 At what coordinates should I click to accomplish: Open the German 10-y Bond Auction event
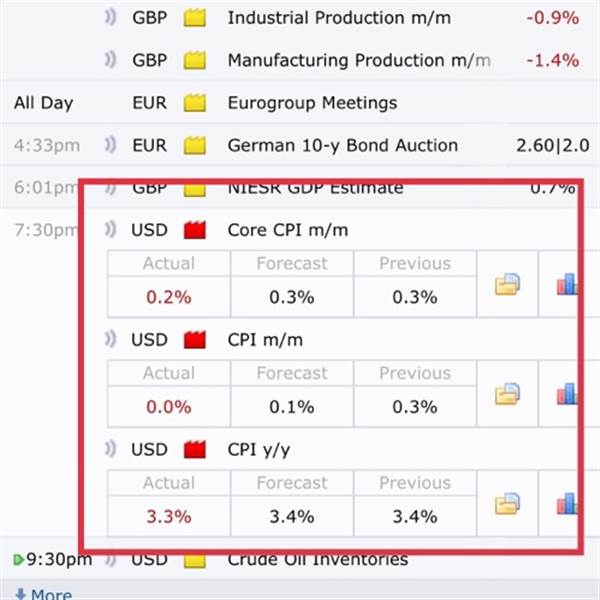pyautogui.click(x=342, y=146)
